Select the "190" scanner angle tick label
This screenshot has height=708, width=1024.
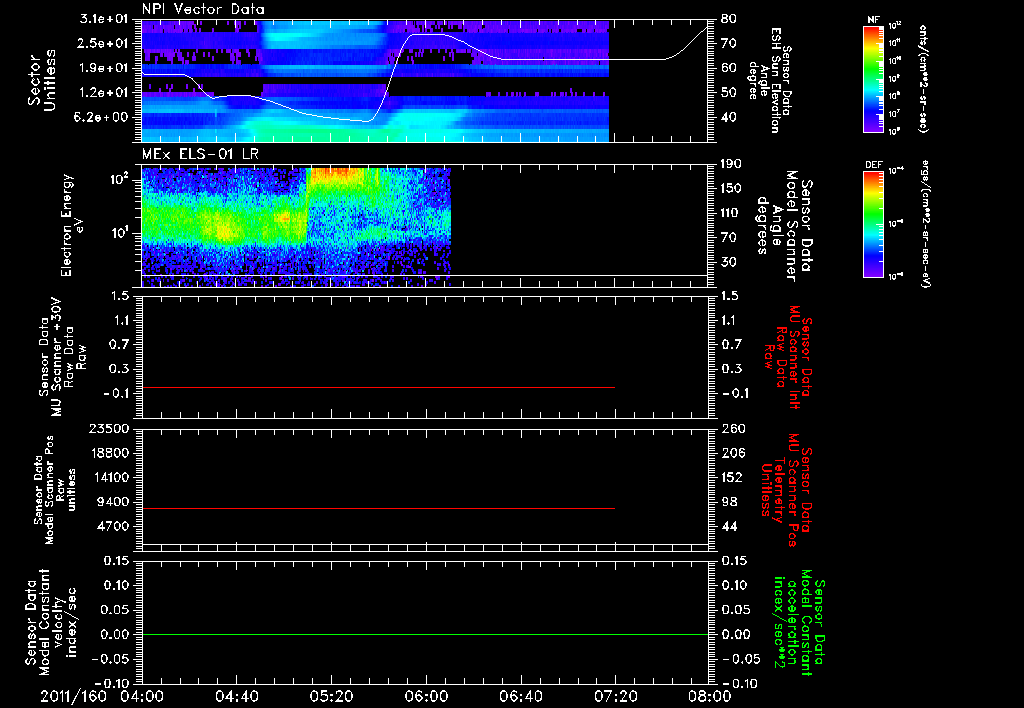point(733,164)
